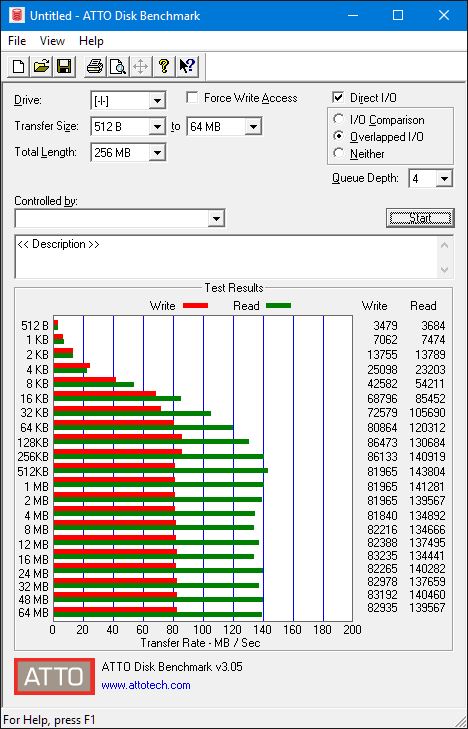The width and height of the screenshot is (468, 729).
Task: Open the View menu
Action: click(52, 41)
